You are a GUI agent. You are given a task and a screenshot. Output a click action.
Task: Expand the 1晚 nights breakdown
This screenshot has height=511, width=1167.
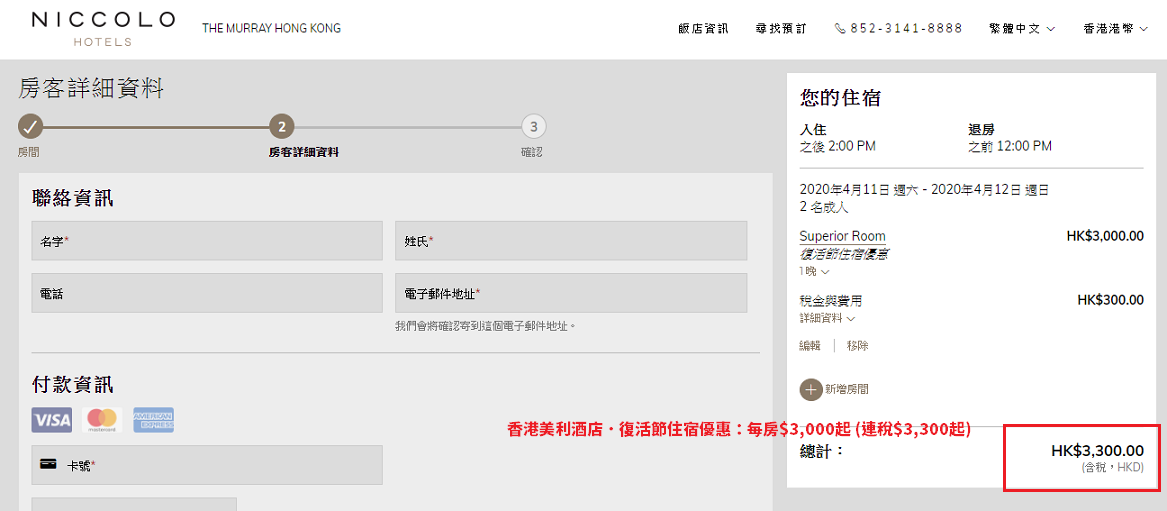pos(814,272)
